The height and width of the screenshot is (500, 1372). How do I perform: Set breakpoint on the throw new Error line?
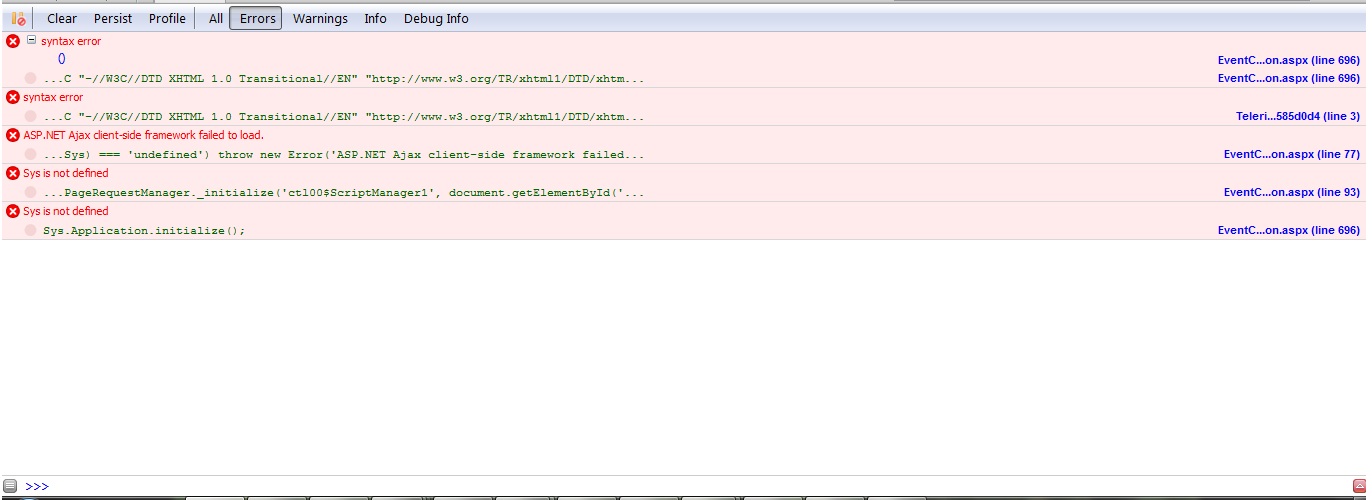(31, 154)
